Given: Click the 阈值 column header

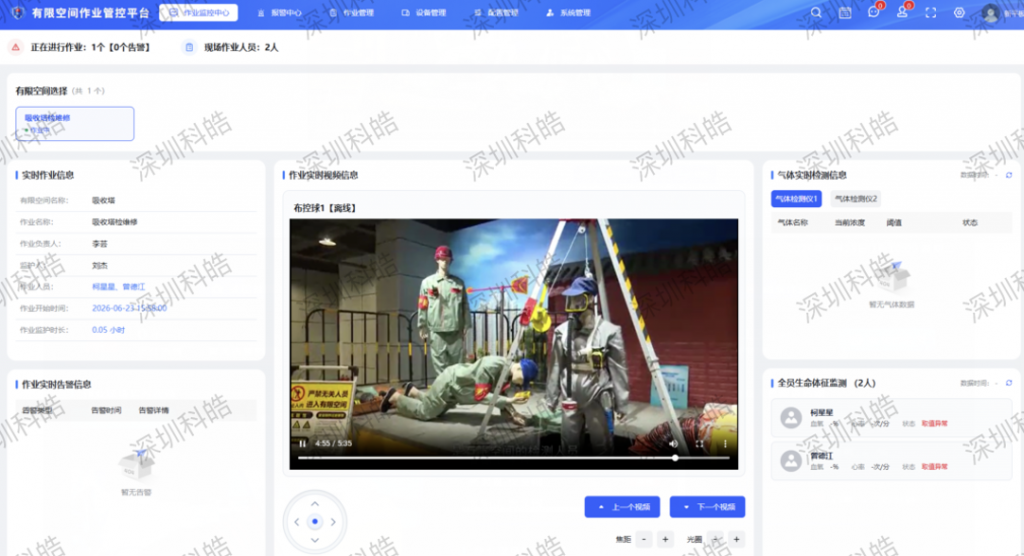Looking at the screenshot, I should [x=894, y=223].
